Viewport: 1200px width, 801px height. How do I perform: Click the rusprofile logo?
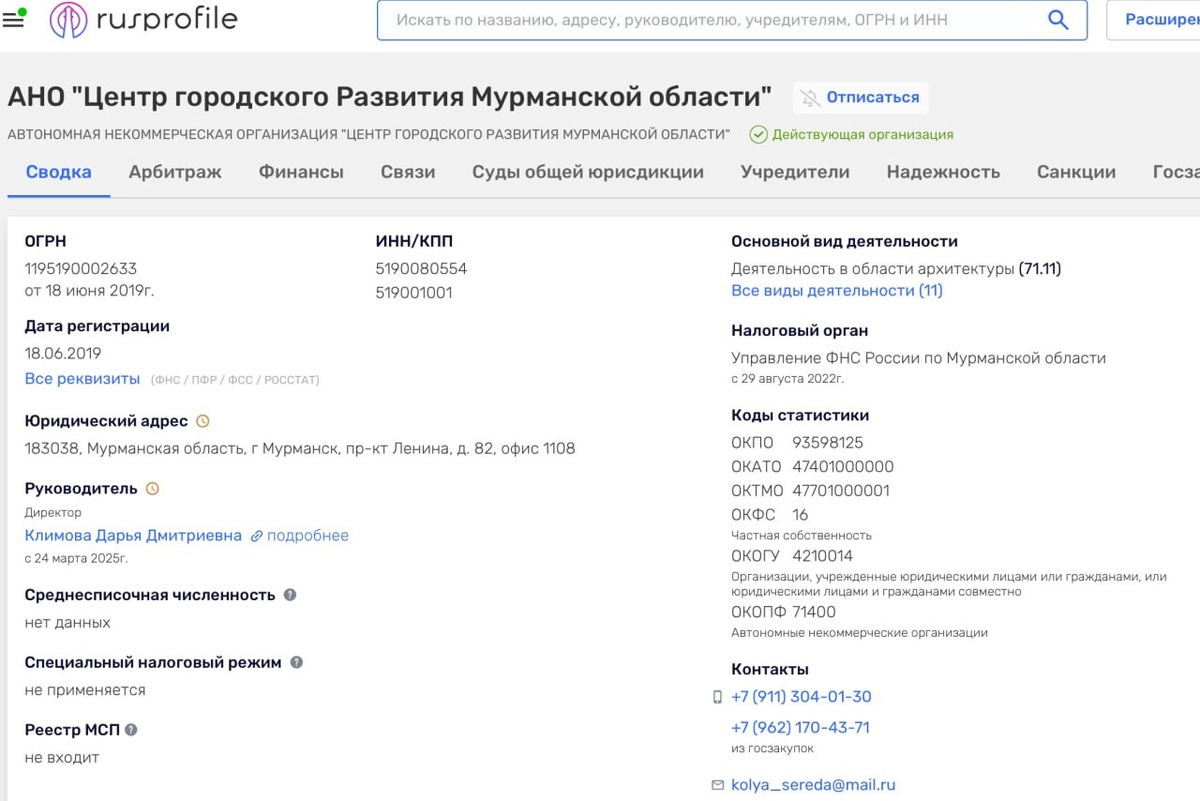point(144,19)
